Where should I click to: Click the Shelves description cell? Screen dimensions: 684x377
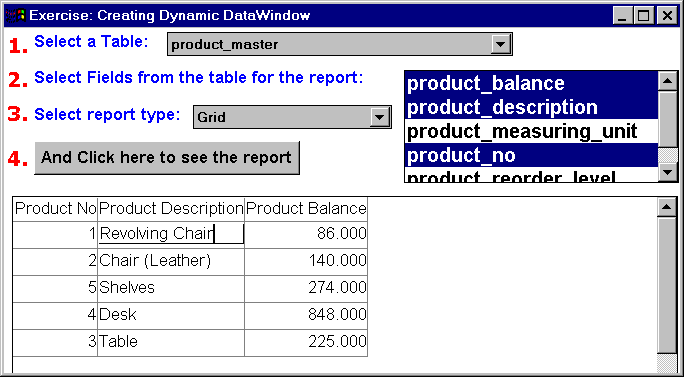coord(171,288)
